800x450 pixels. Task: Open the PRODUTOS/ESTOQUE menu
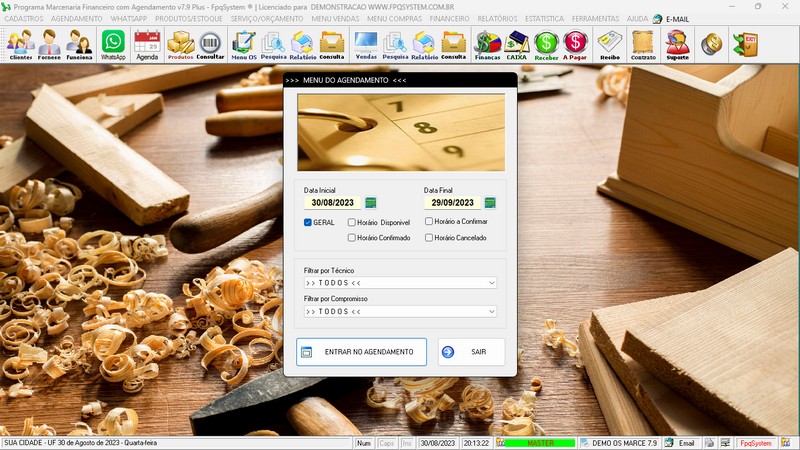pyautogui.click(x=189, y=19)
